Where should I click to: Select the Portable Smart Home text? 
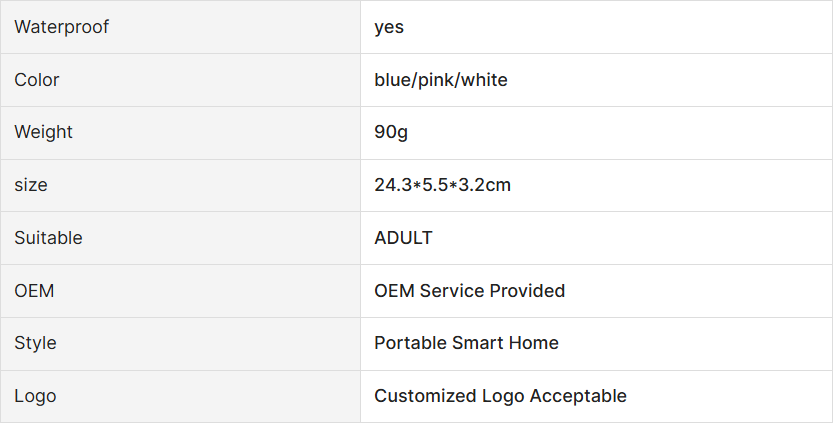(466, 343)
